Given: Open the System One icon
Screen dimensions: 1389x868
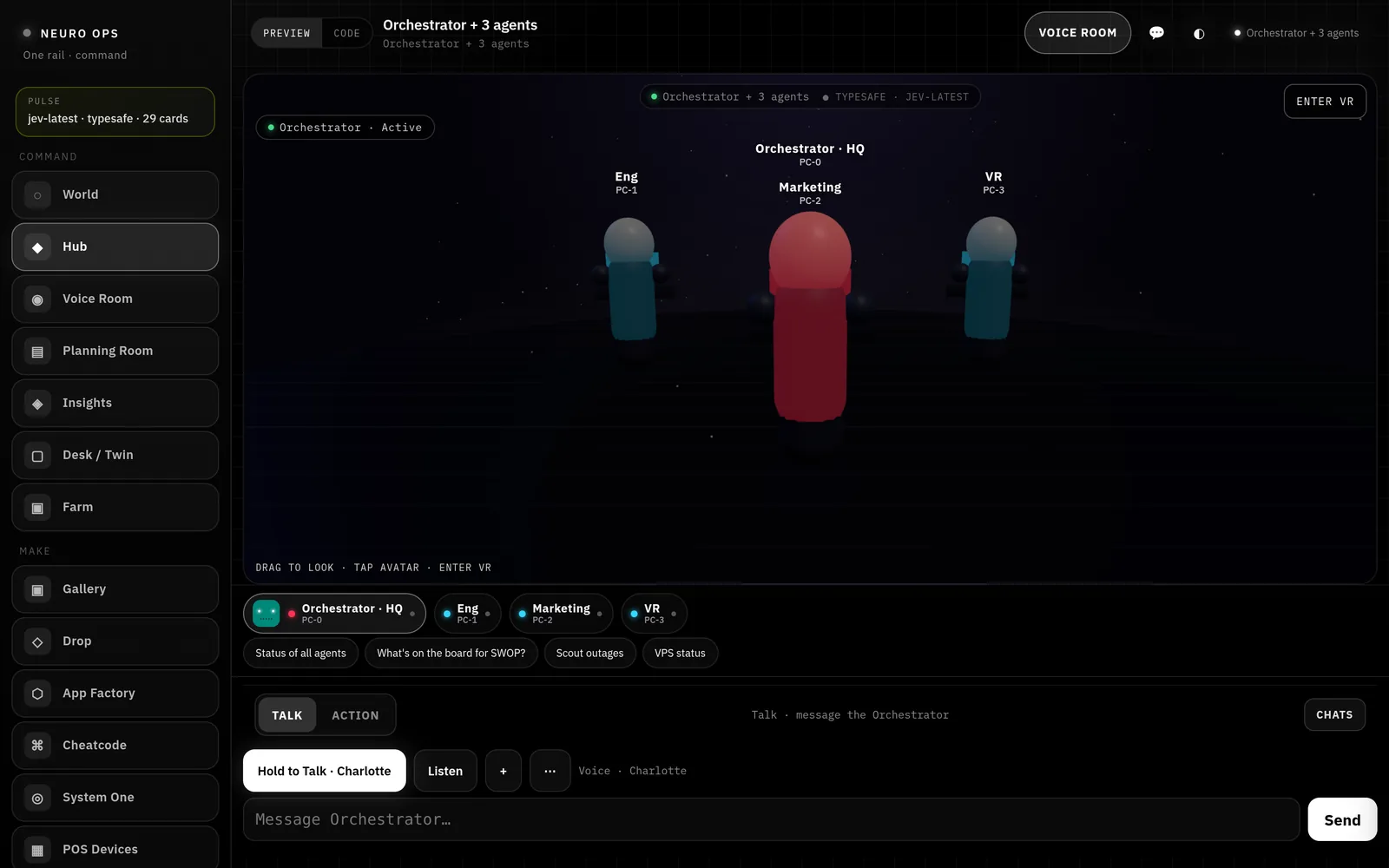Looking at the screenshot, I should pos(37,798).
